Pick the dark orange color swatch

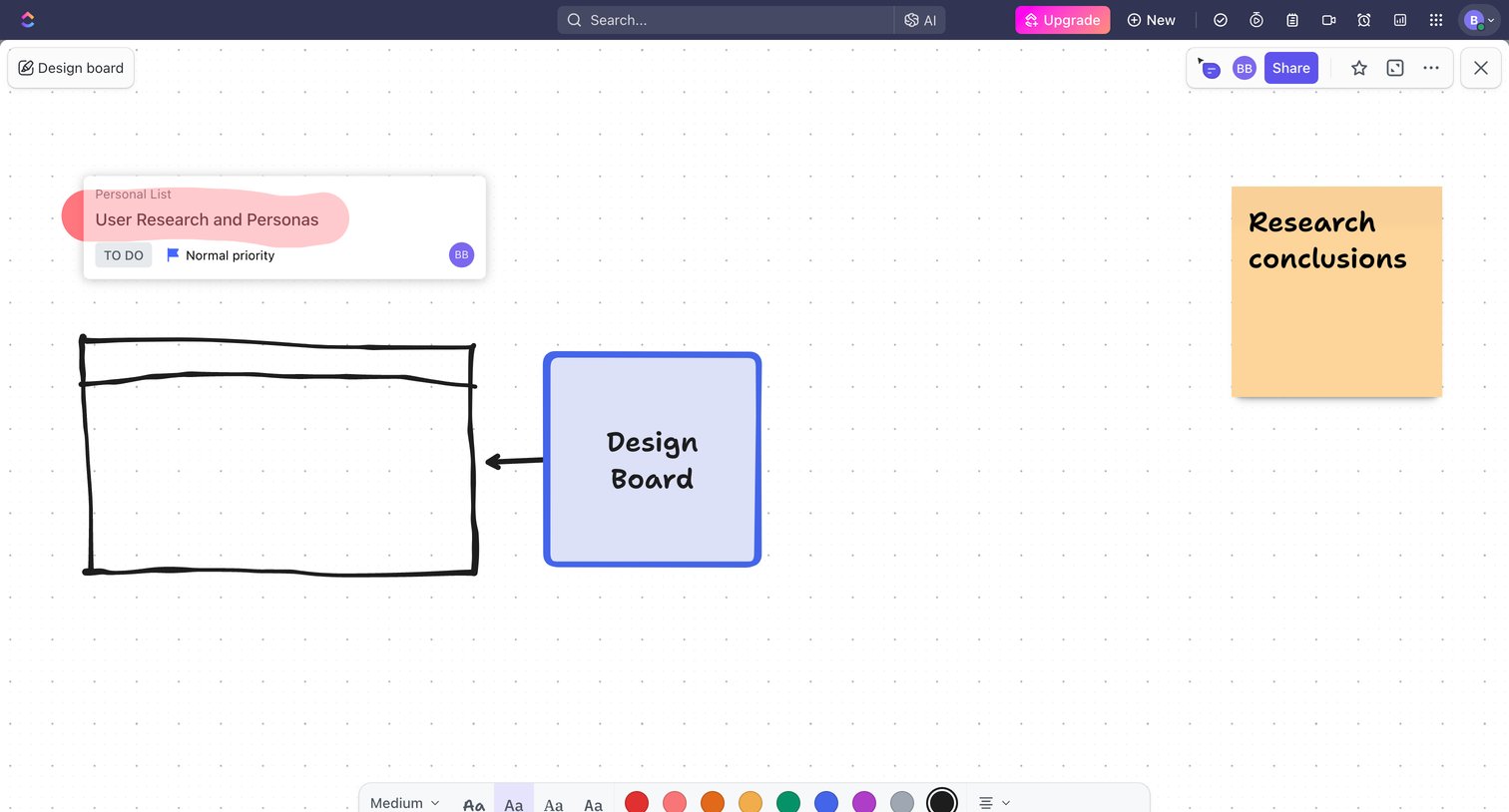713,802
